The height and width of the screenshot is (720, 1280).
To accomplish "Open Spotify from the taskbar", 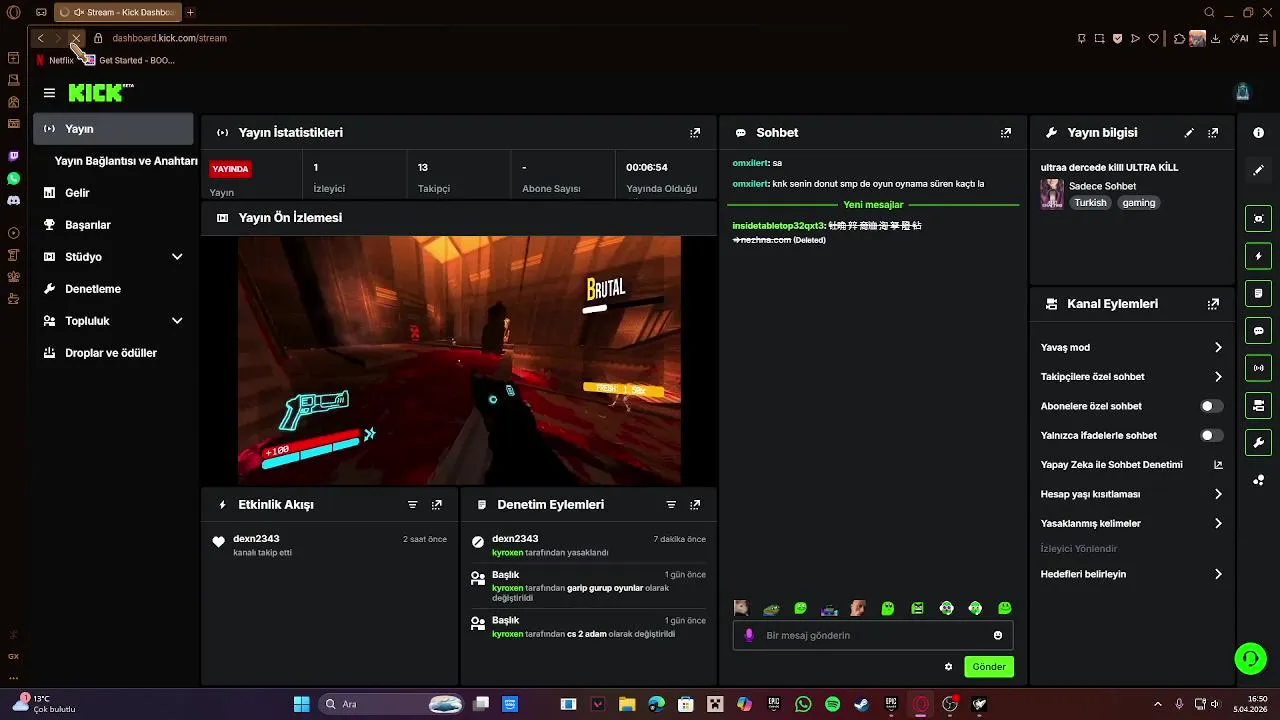I will (832, 704).
